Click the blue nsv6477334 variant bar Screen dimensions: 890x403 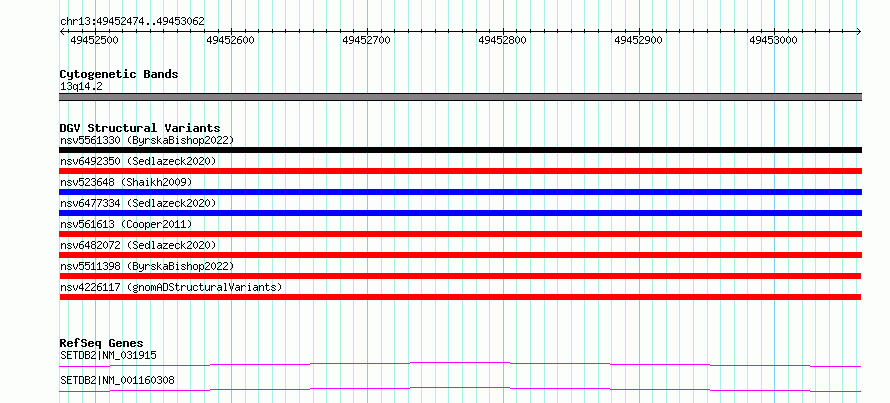pos(460,213)
